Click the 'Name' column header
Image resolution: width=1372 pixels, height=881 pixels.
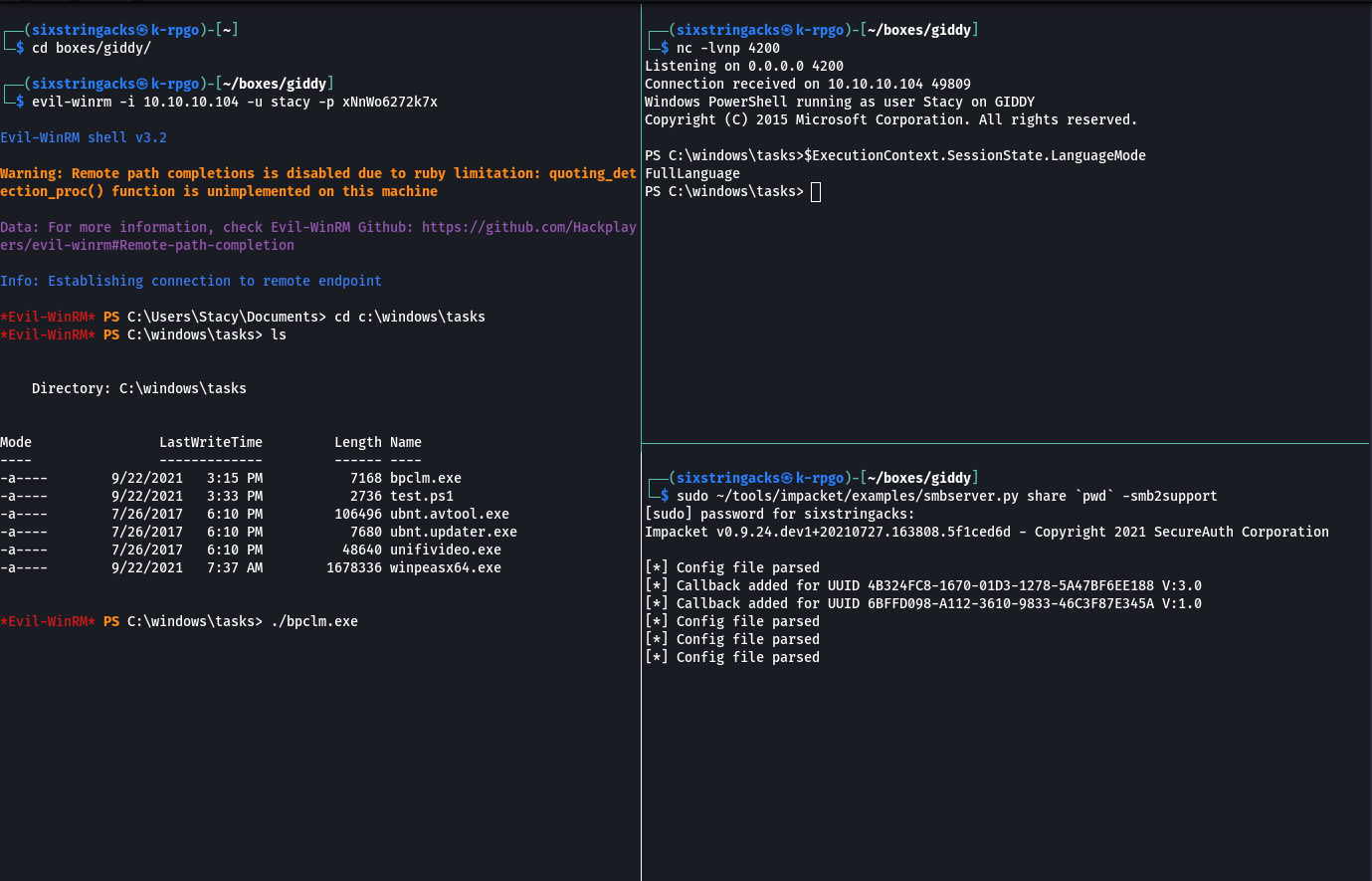pyautogui.click(x=406, y=442)
